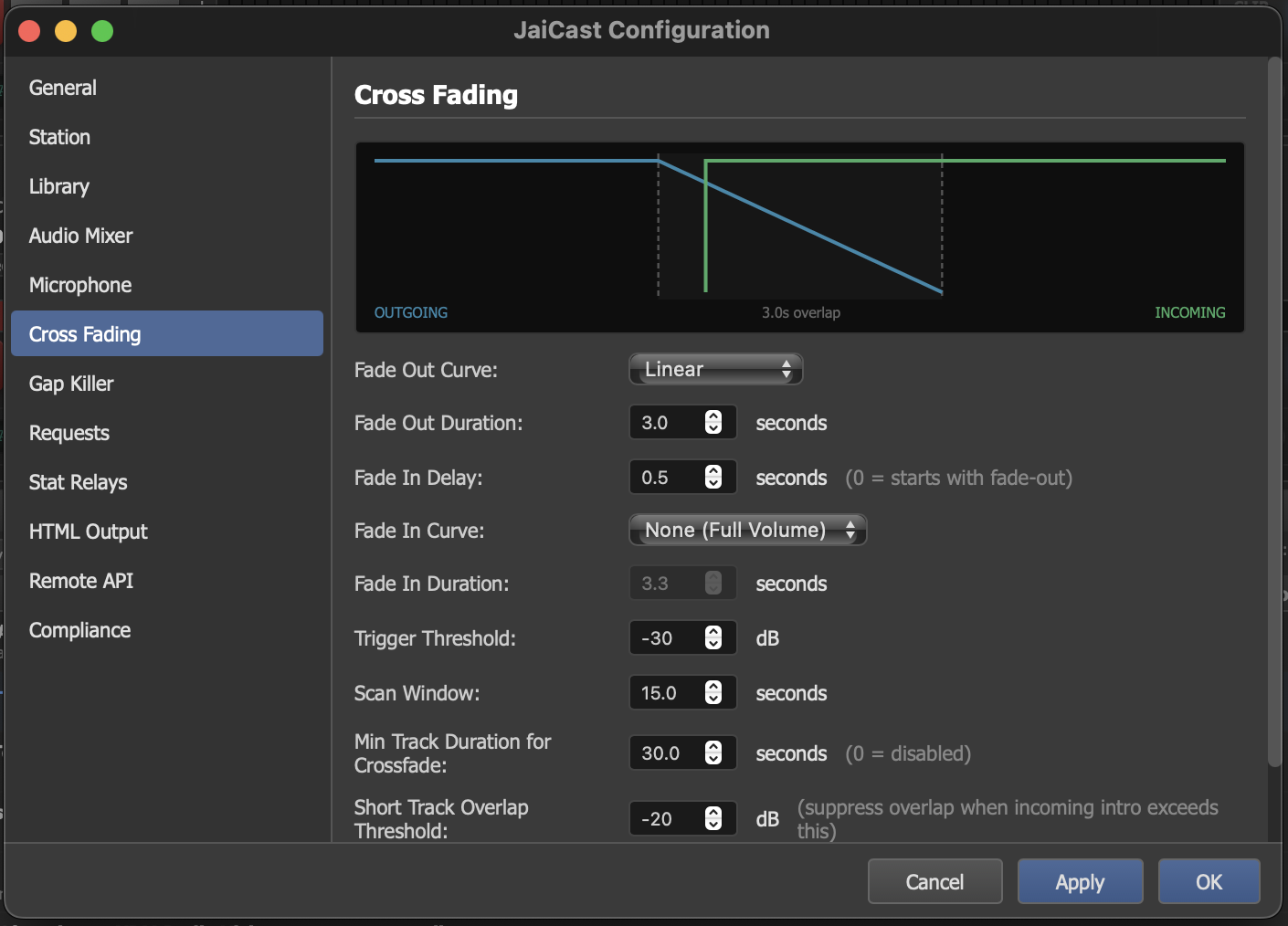Click the disabled Fade In Duration field

[x=682, y=584]
